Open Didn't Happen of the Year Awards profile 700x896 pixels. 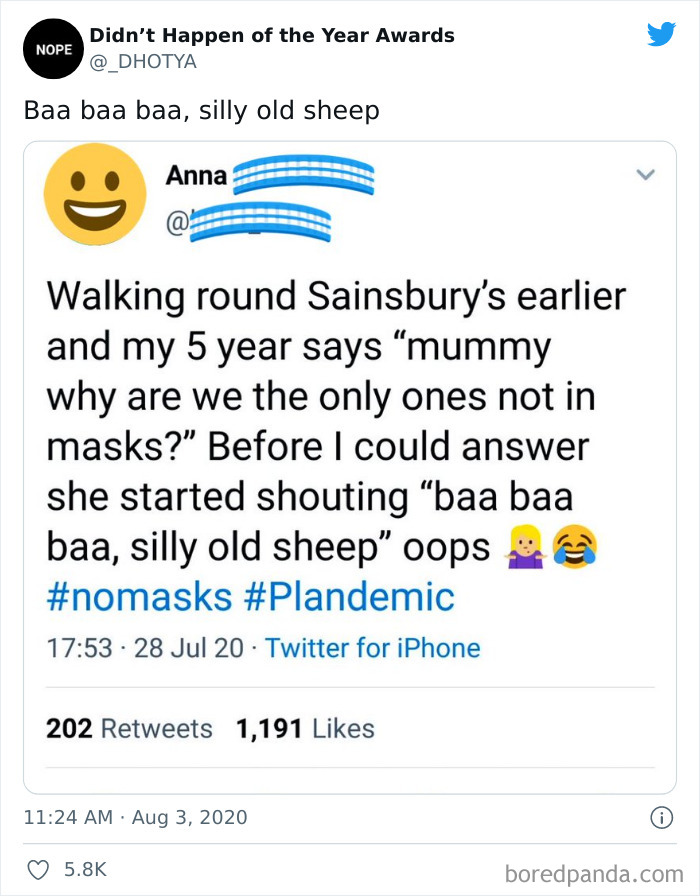click(272, 35)
